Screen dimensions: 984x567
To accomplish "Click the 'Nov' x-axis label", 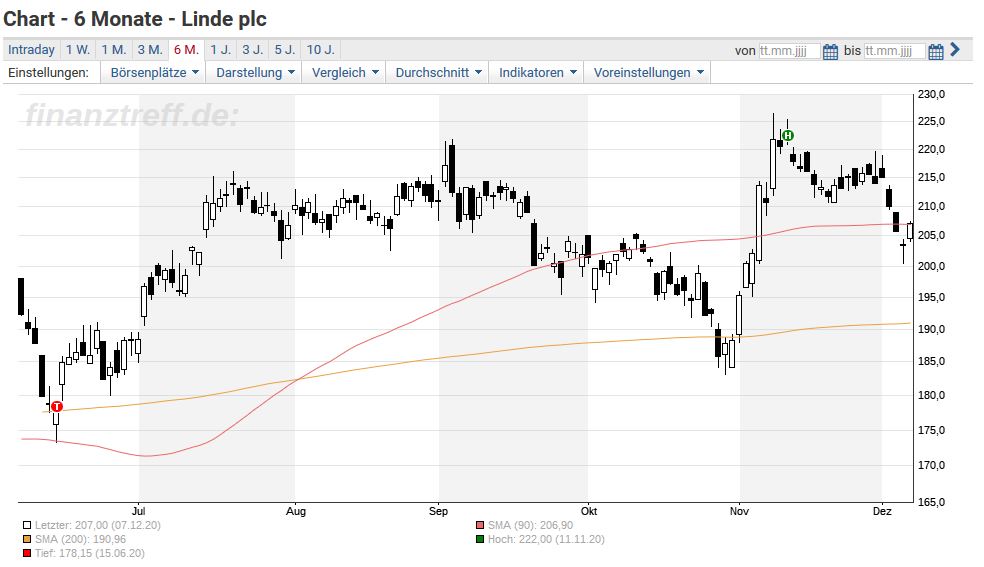I will pyautogui.click(x=739, y=511).
